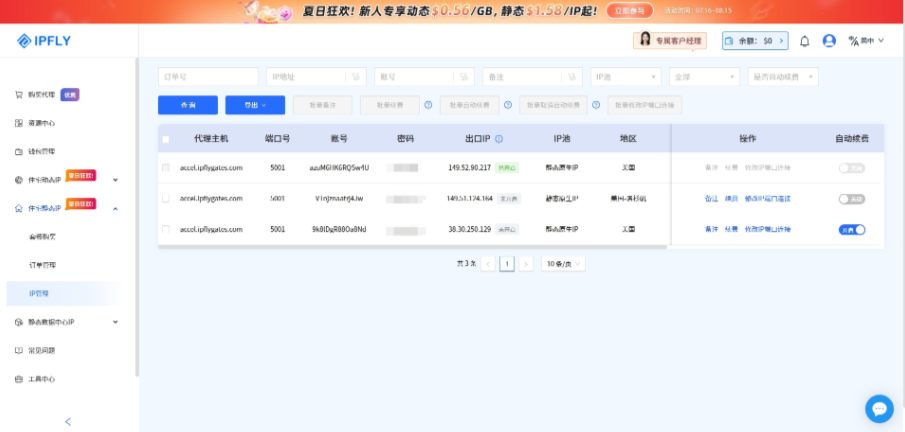Open the IP池 filter dropdown
Image resolution: width=905 pixels, height=432 pixels.
(x=626, y=77)
